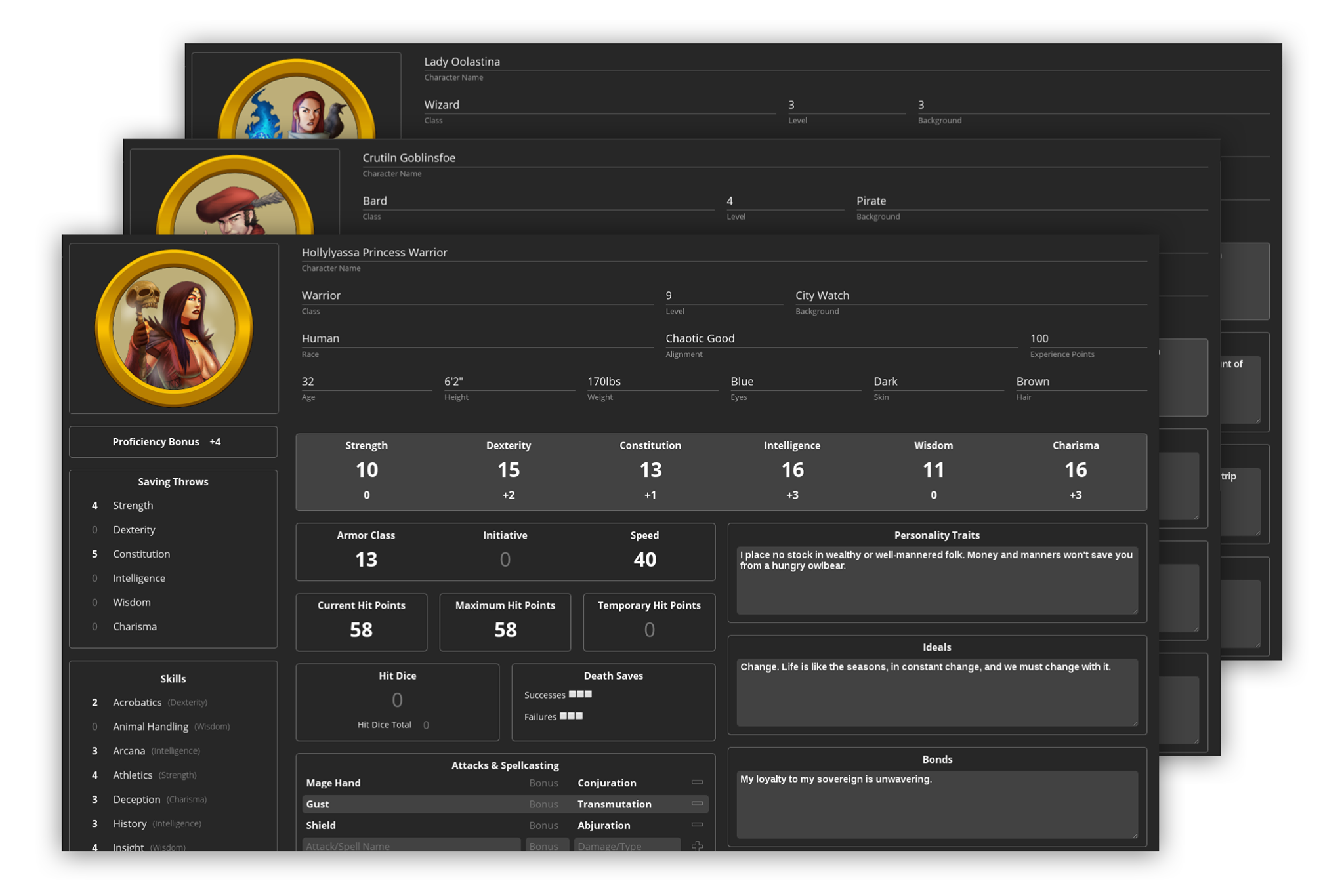Click the Speed value 40
Screen dimensions: 1344x896
click(x=644, y=560)
